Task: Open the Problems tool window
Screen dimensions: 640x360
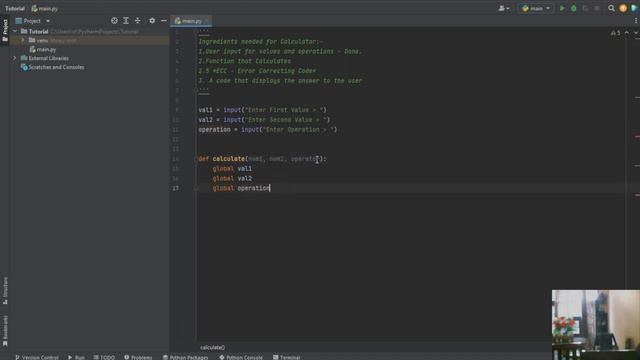Action: click(138, 357)
